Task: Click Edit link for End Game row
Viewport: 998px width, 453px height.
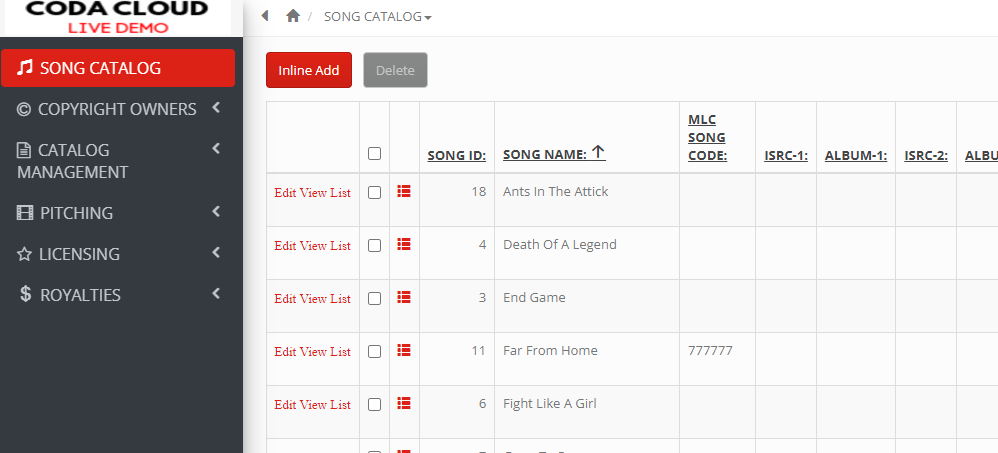Action: [x=285, y=298]
